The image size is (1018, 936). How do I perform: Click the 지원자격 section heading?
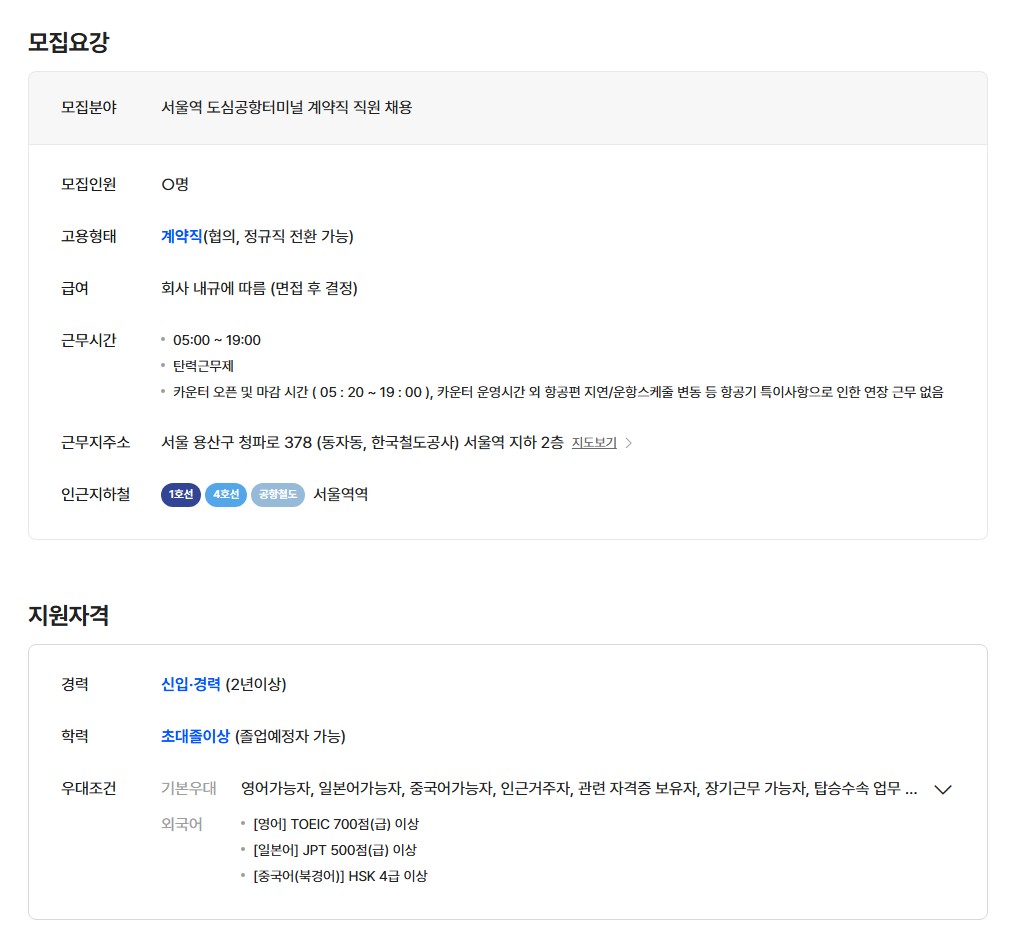[68, 615]
